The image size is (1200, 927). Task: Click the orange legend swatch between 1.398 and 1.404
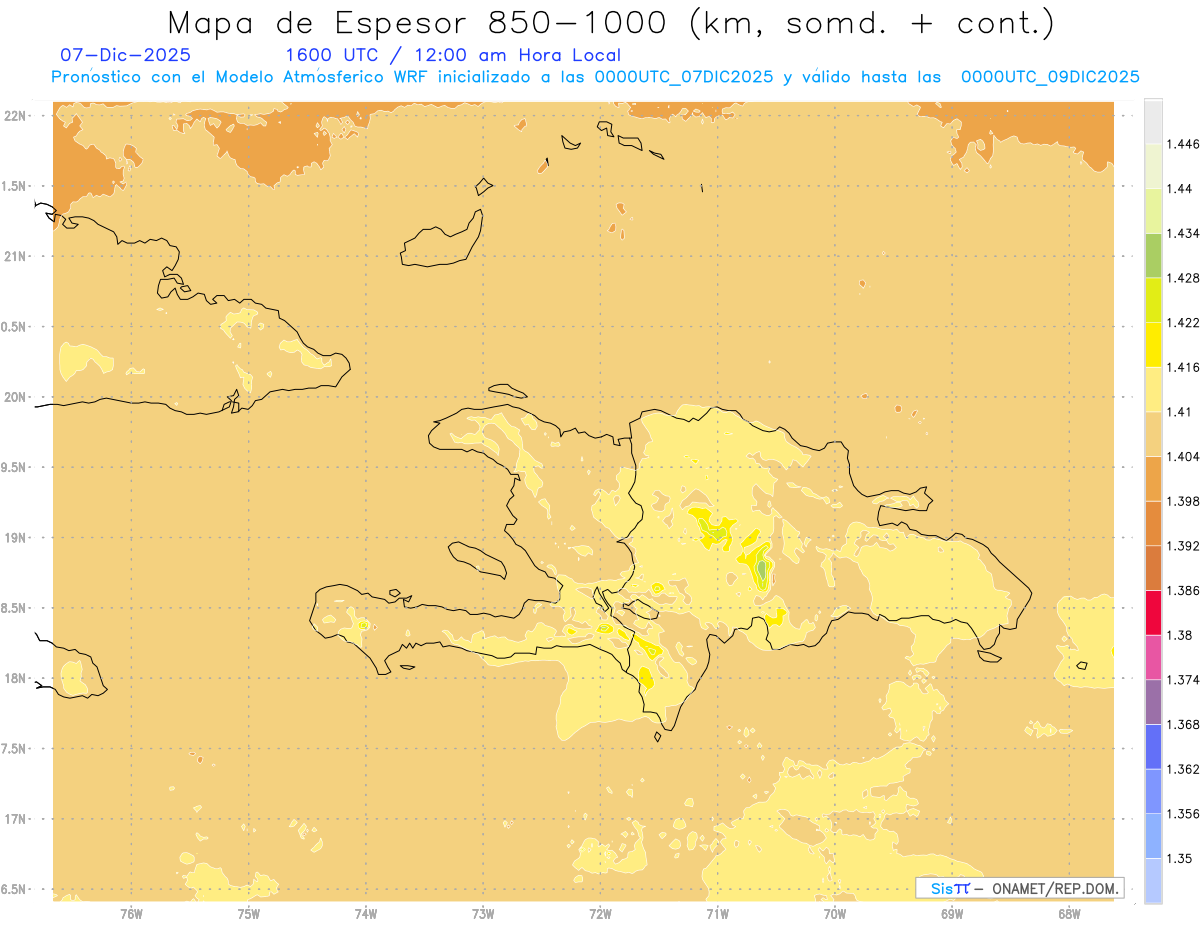click(1153, 478)
